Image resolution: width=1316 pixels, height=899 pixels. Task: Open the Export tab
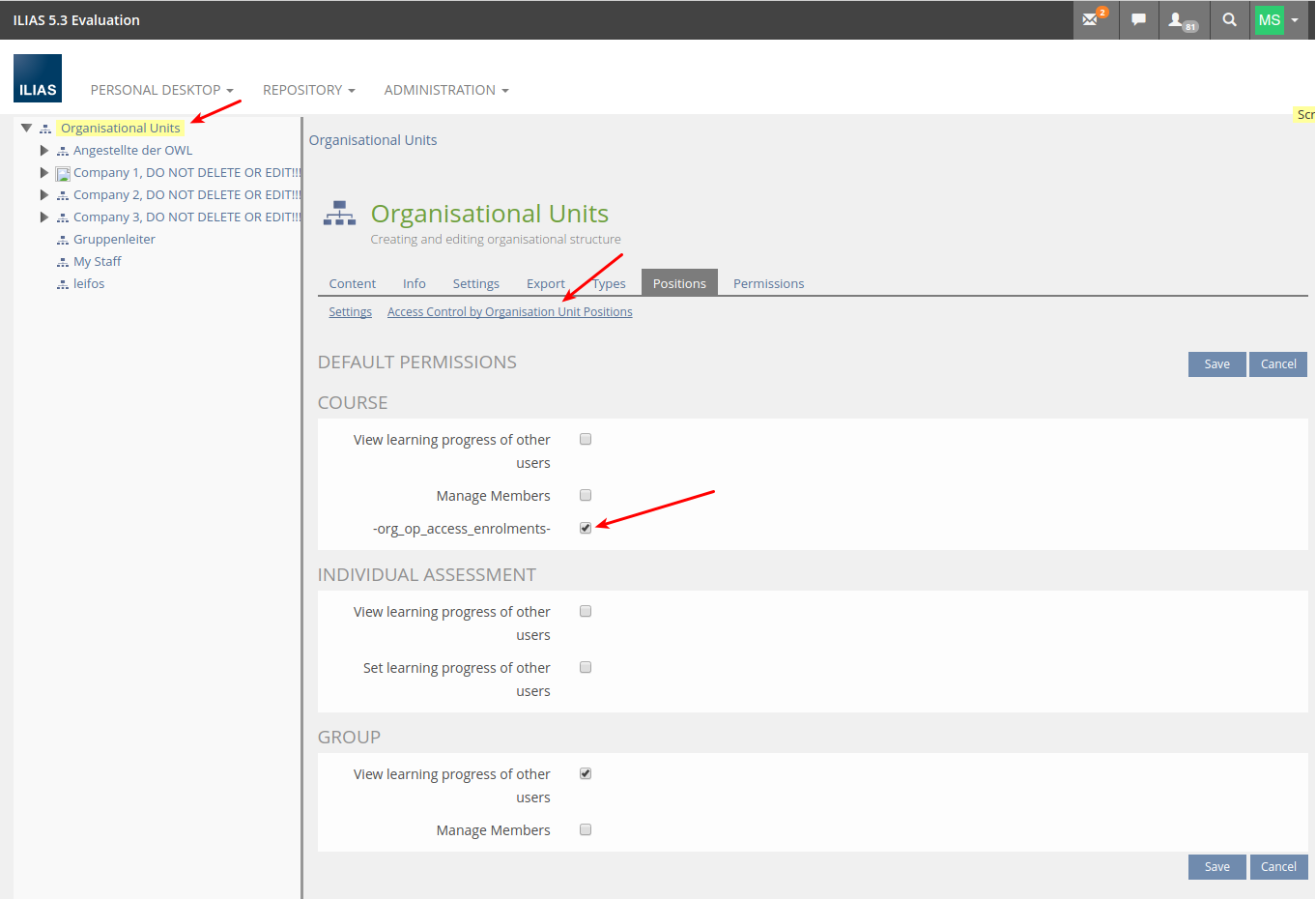click(x=545, y=283)
